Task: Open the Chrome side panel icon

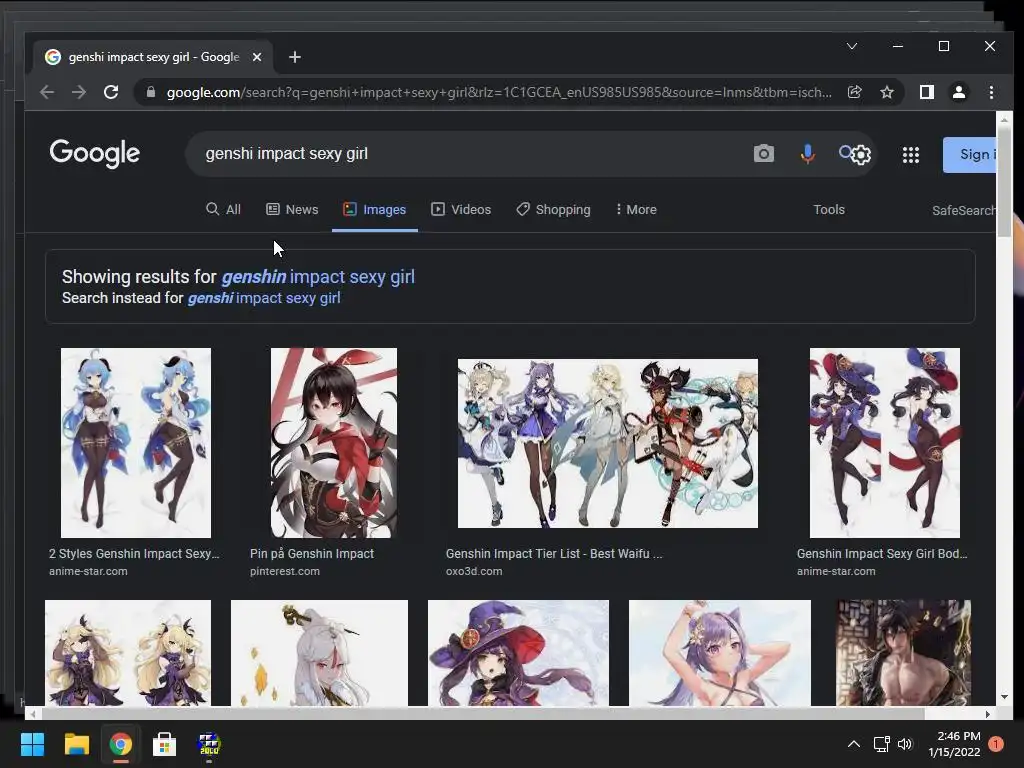Action: click(x=927, y=92)
